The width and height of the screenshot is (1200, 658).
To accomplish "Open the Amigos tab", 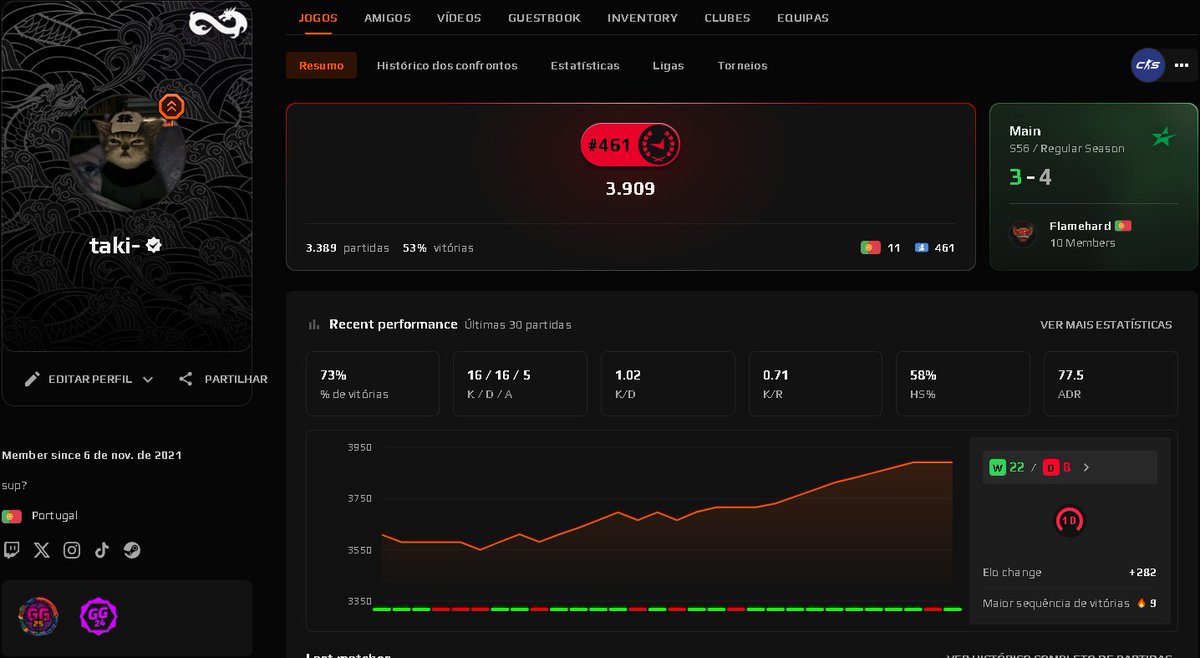I will coord(387,18).
